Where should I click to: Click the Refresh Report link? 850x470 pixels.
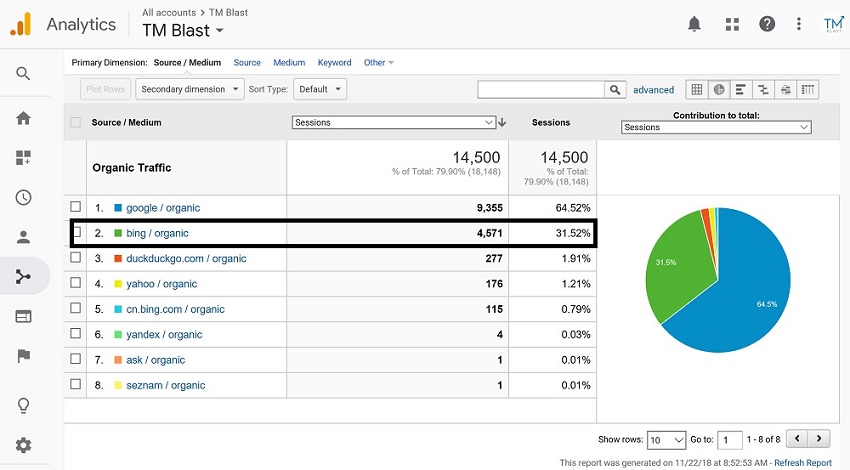coord(802,463)
